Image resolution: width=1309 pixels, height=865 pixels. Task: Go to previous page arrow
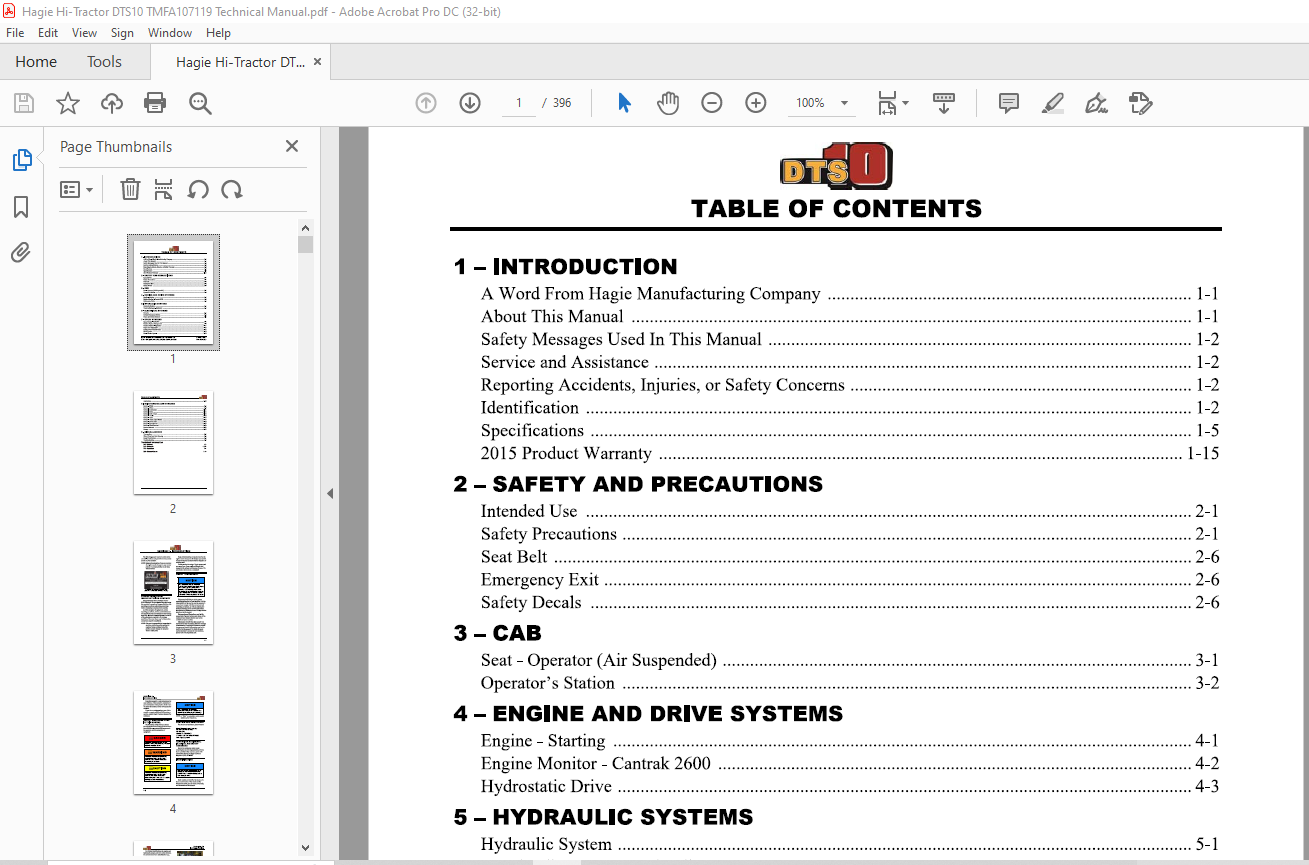coord(426,103)
